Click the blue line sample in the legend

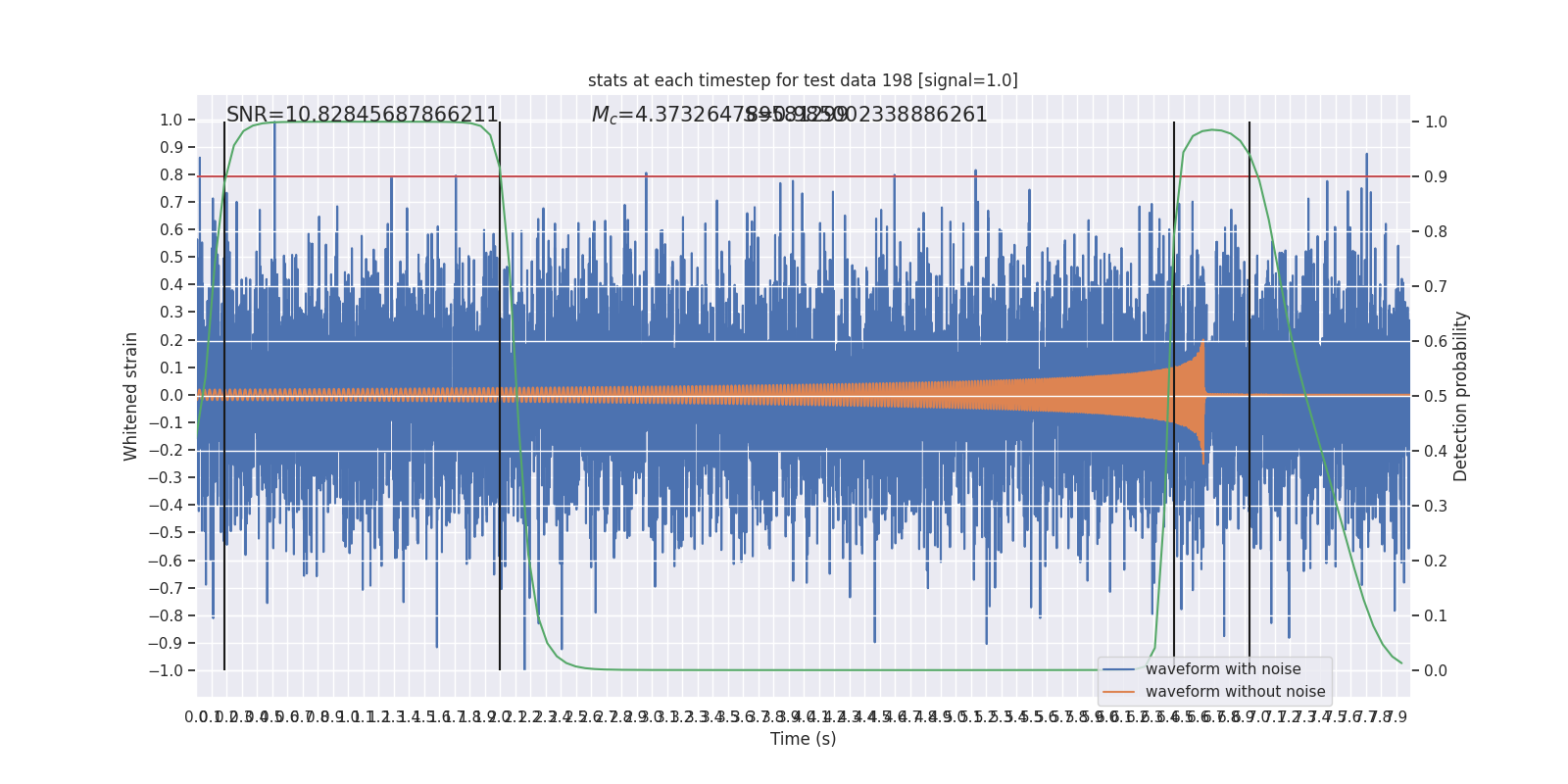[x=1118, y=669]
